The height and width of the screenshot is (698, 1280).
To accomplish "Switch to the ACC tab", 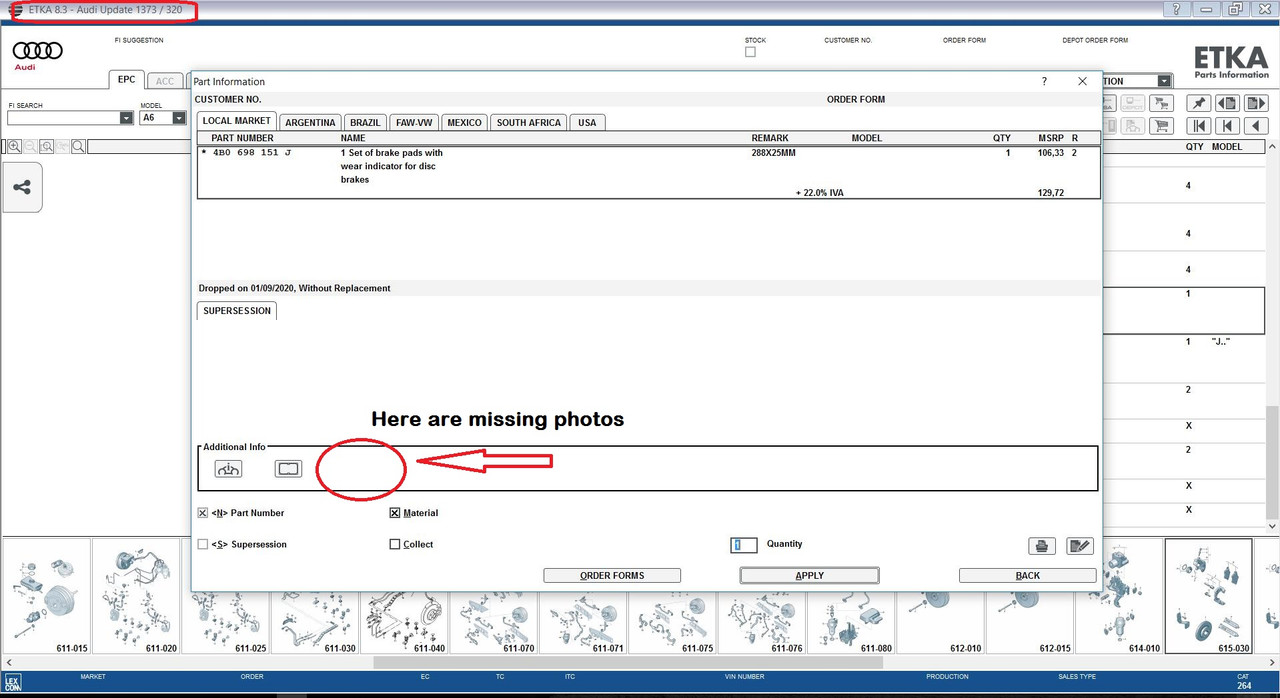I will (165, 81).
